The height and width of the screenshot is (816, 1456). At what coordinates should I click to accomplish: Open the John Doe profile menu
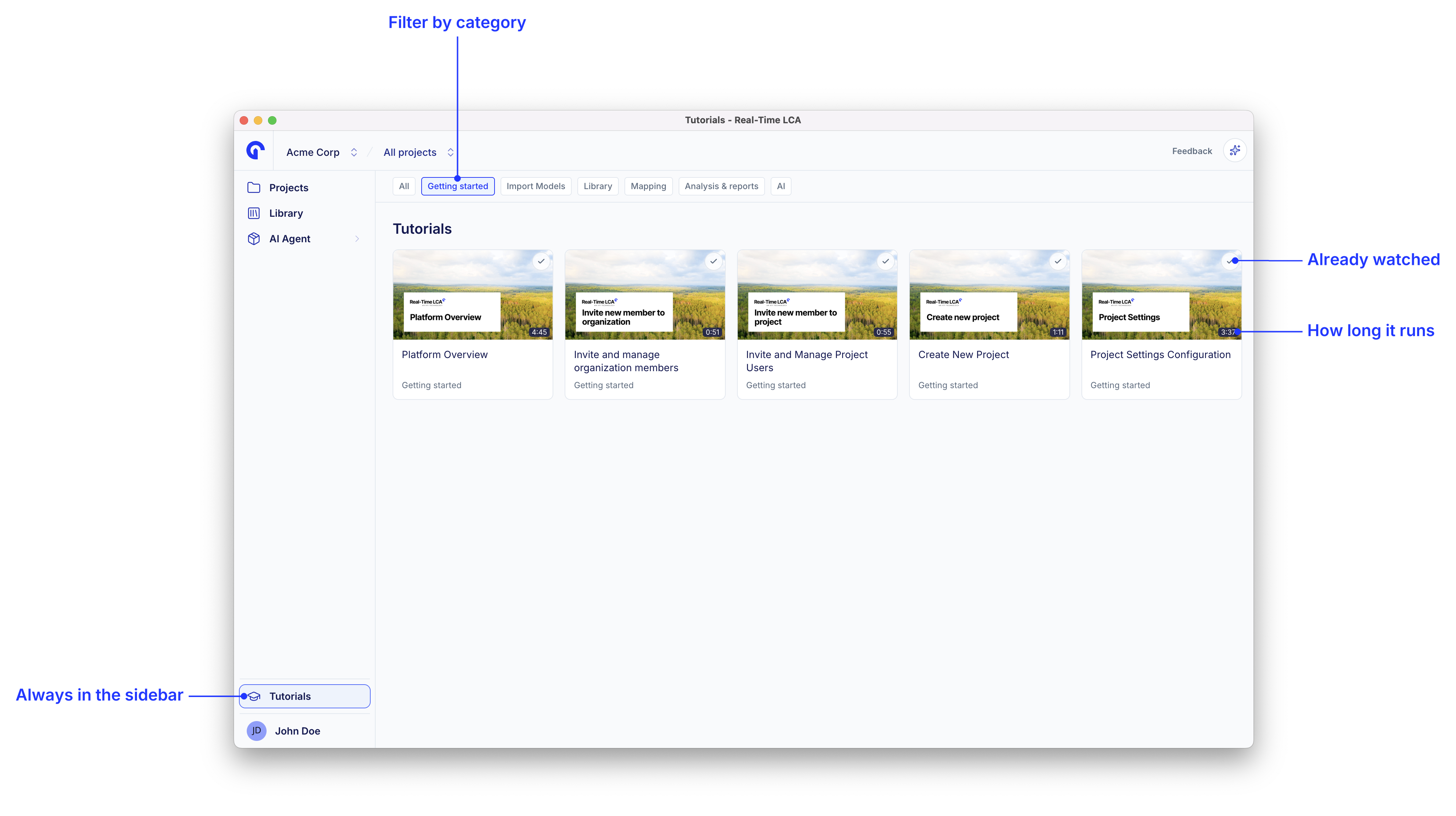tap(305, 731)
